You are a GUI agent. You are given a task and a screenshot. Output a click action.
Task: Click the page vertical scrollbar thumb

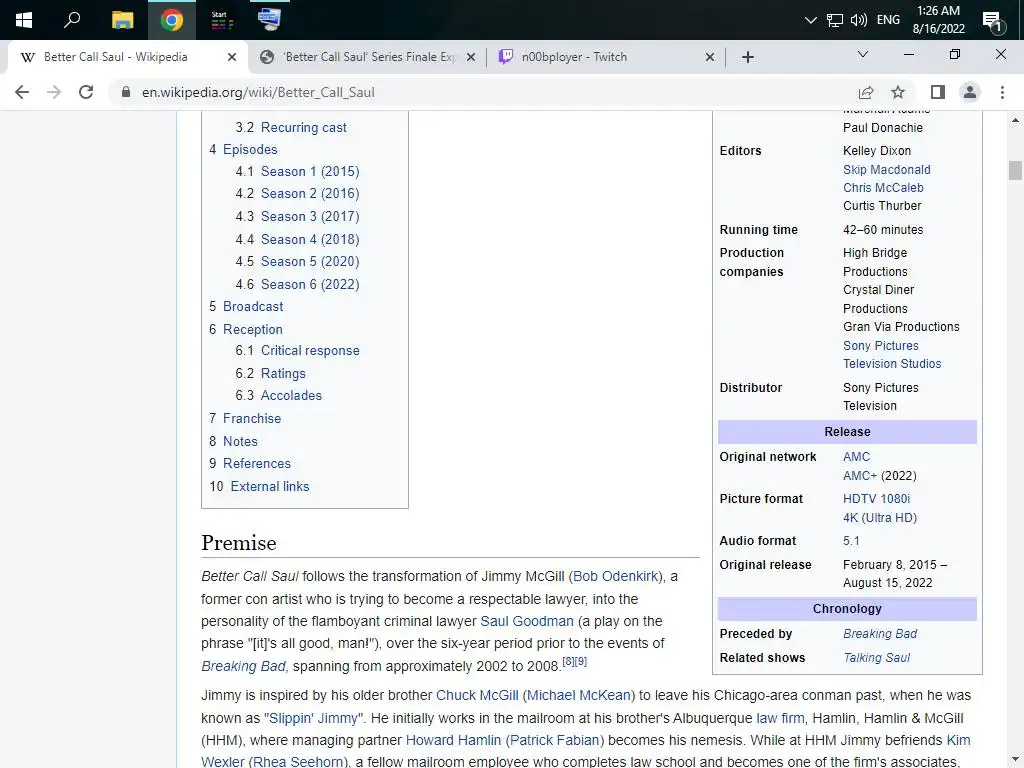coord(1015,170)
